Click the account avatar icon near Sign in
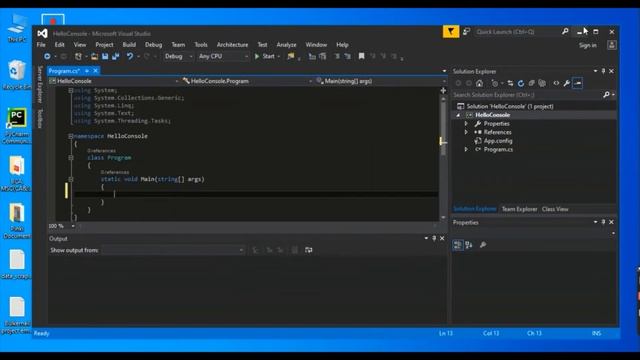The width and height of the screenshot is (640, 360). (x=611, y=45)
